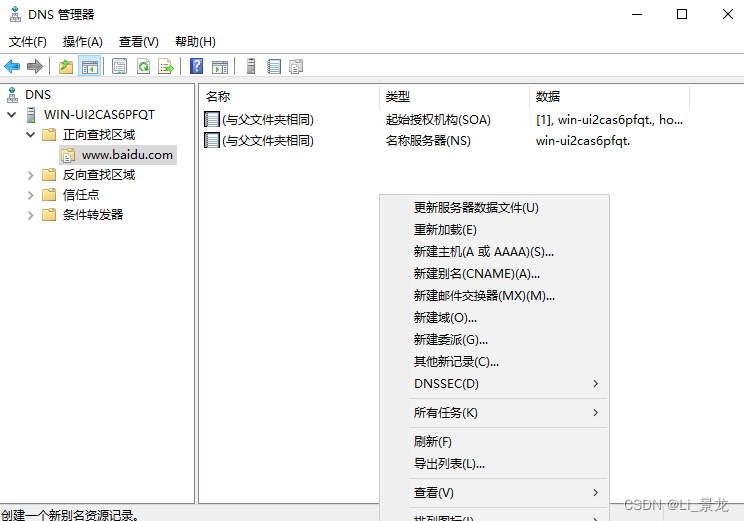The width and height of the screenshot is (744, 521).
Task: Select the 信任点 tree label
Action: [81, 195]
